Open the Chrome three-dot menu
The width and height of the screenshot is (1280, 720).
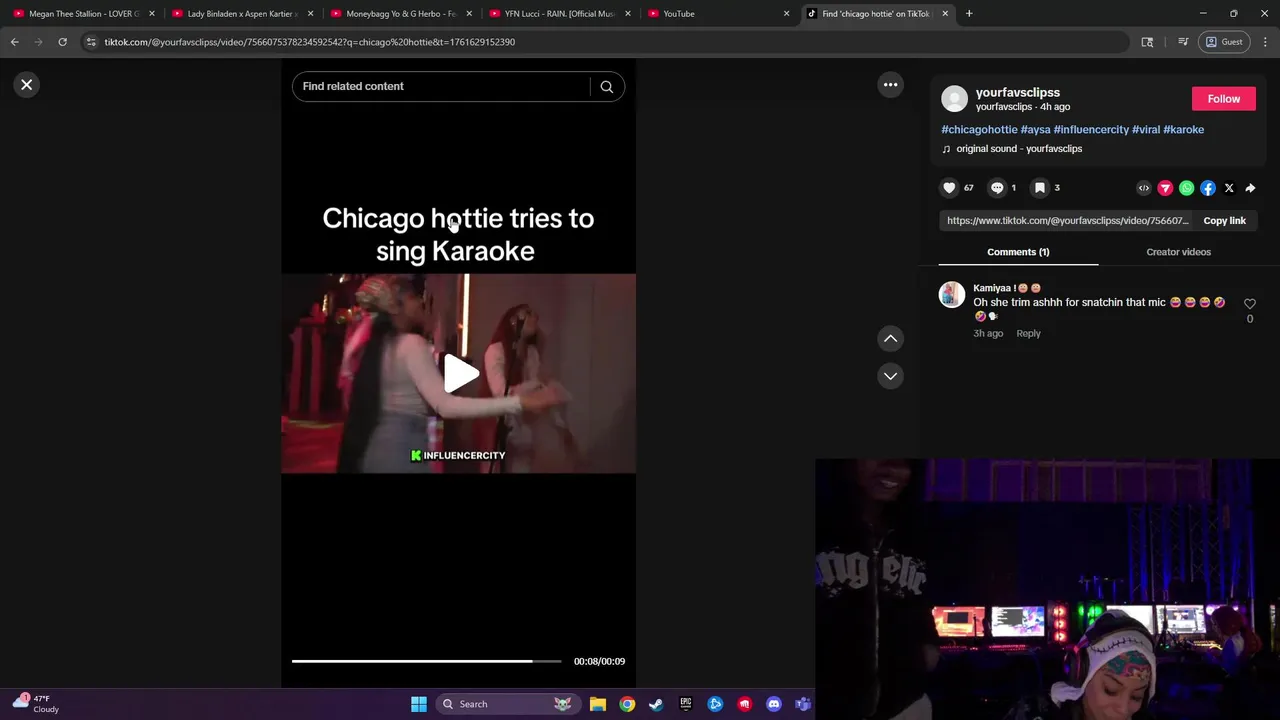coord(1265,42)
